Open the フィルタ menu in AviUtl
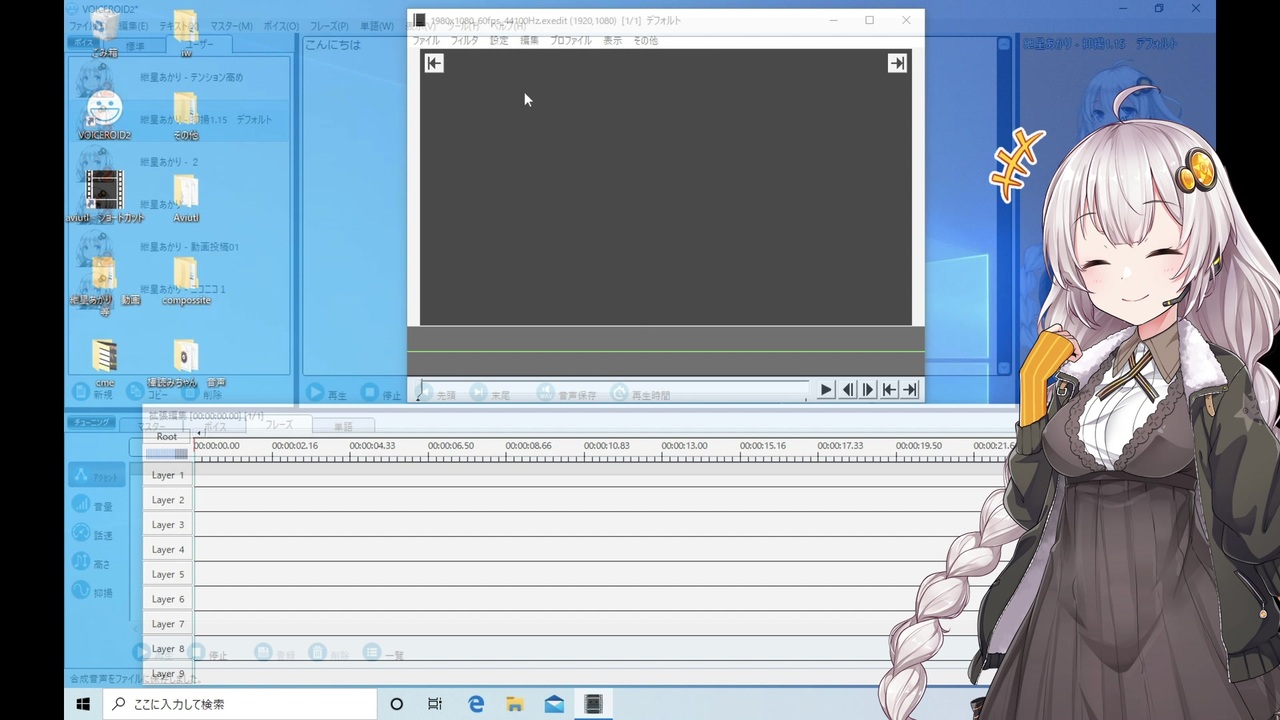The height and width of the screenshot is (720, 1280). pos(464,41)
